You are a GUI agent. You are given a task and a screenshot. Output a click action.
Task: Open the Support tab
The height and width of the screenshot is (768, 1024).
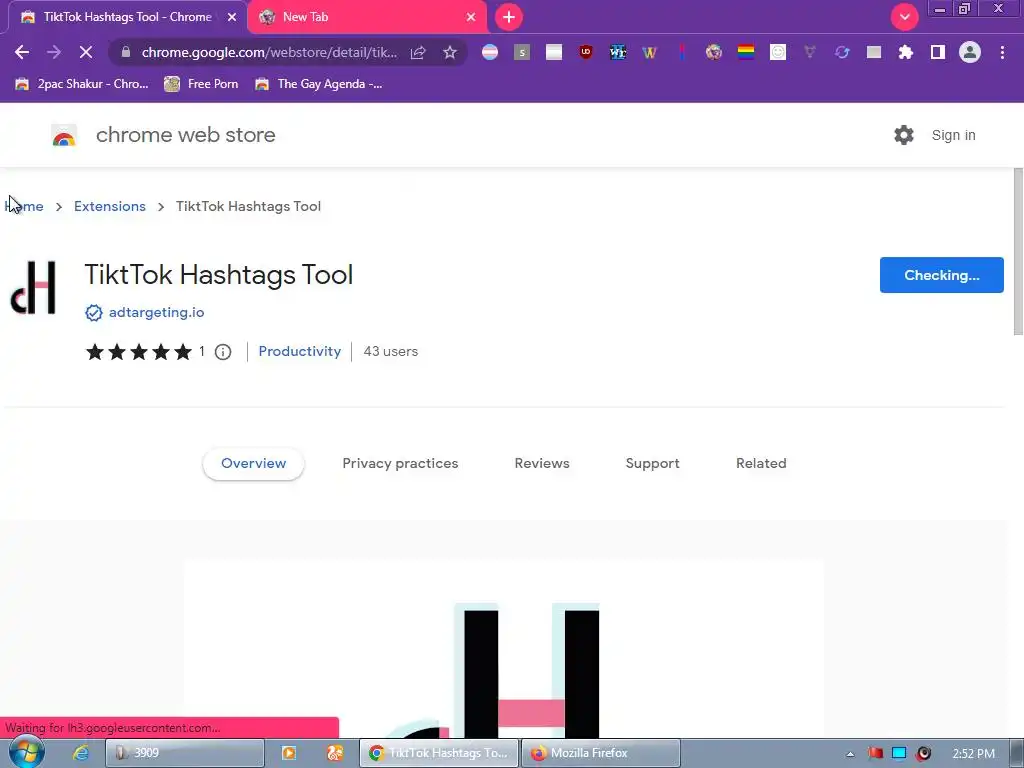652,464
